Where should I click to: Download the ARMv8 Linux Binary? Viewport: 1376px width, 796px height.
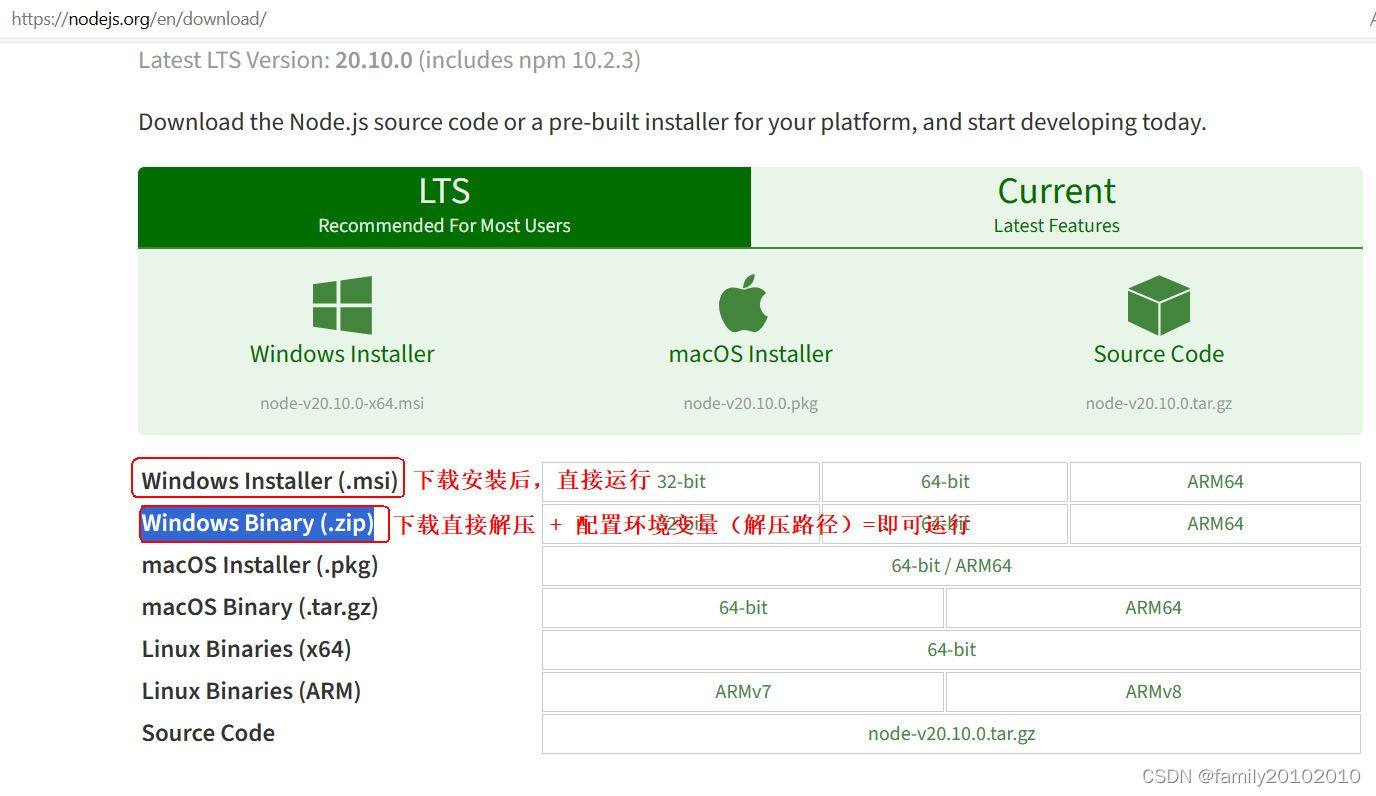pos(1152,691)
